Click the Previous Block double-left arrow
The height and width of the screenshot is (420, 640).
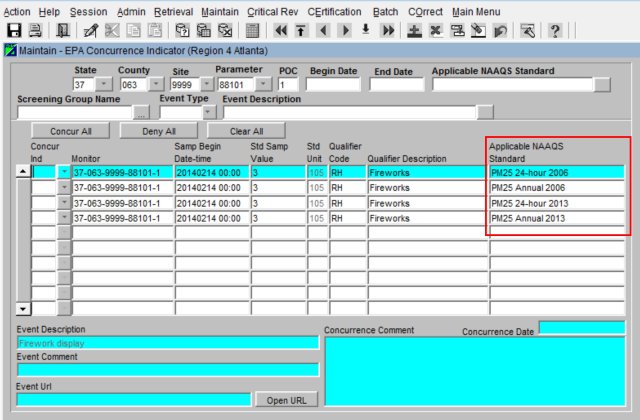click(281, 31)
